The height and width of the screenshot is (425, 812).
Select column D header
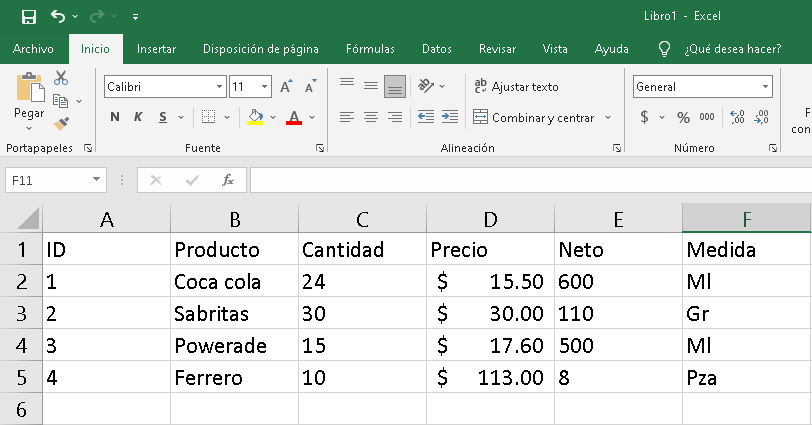point(490,219)
